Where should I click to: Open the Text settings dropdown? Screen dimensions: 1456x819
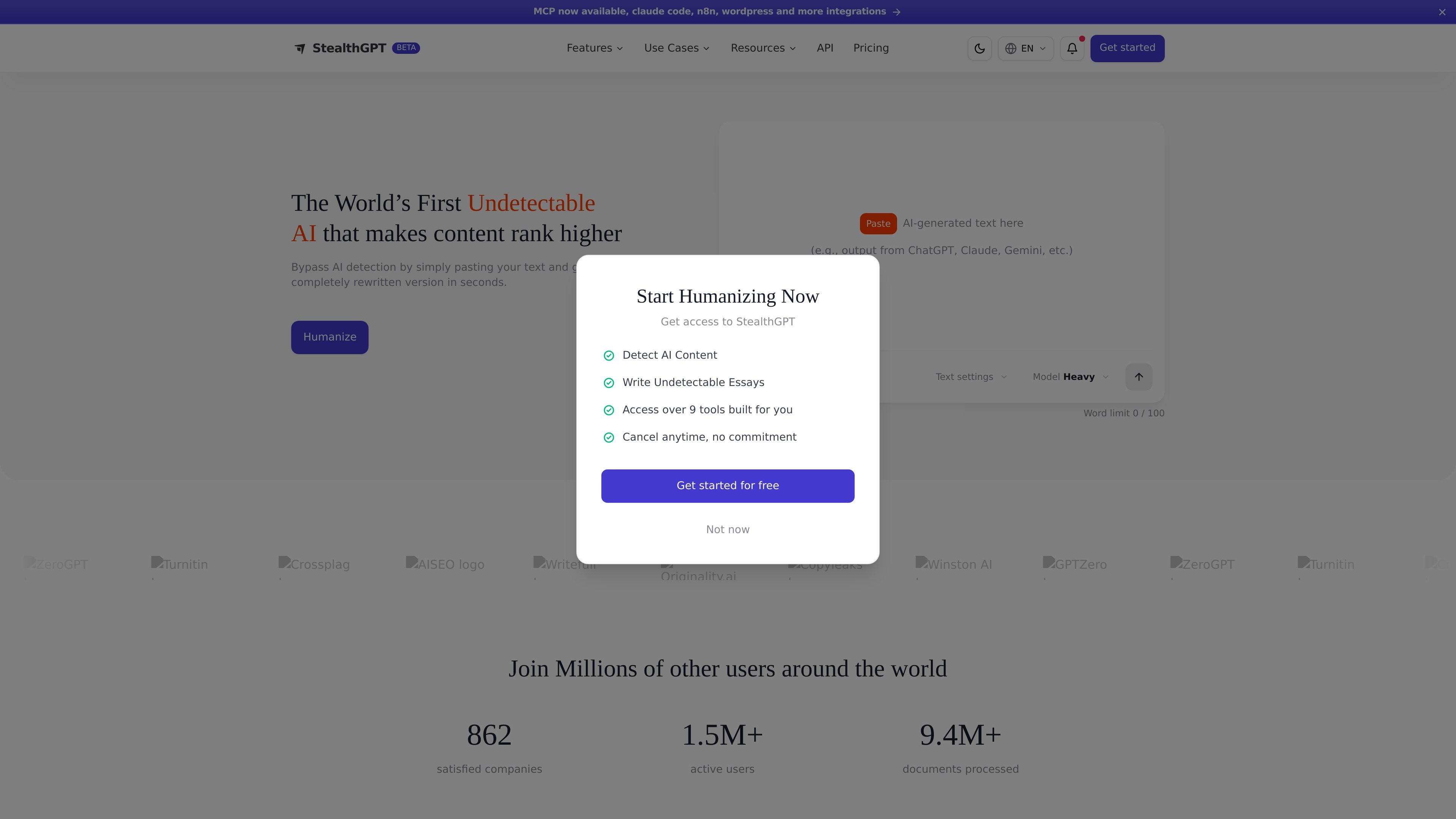coord(971,377)
